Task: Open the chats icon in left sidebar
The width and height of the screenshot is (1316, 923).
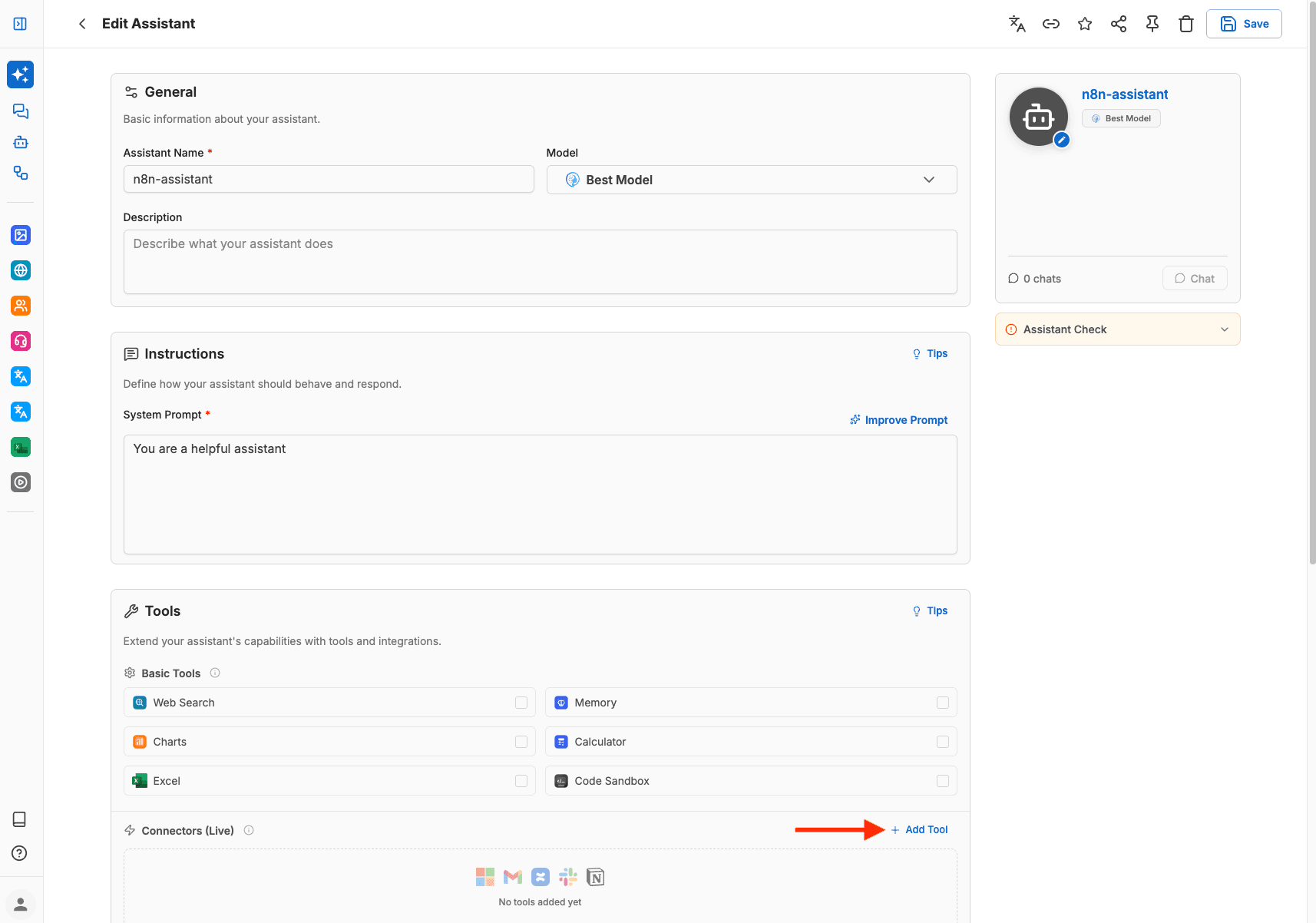Action: point(21,111)
